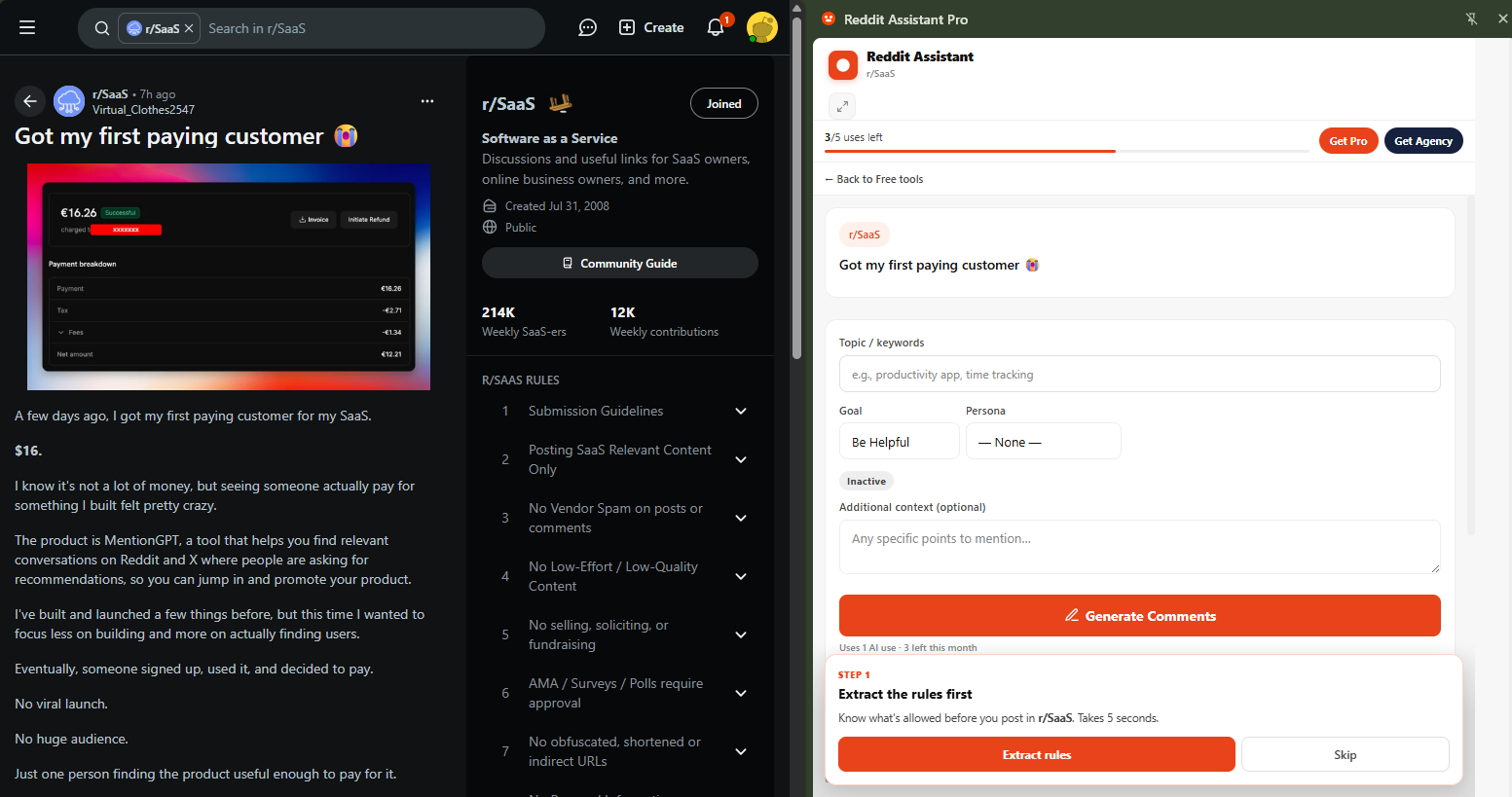Click the uses-left progress bar

pos(1066,151)
